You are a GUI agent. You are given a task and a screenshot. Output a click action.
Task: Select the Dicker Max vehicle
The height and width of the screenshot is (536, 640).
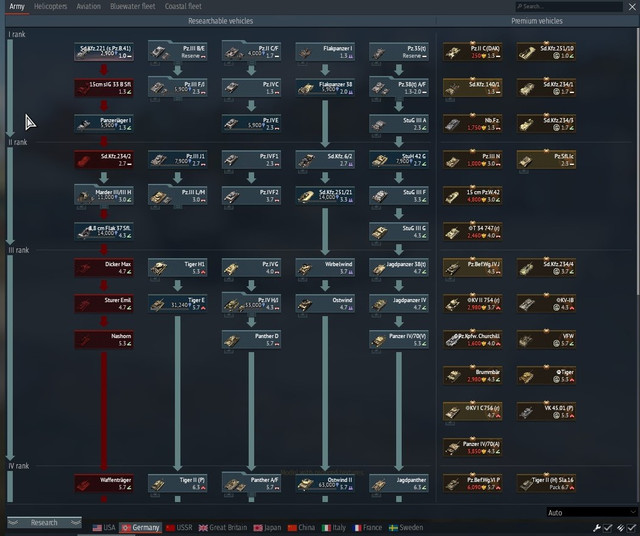pos(104,267)
